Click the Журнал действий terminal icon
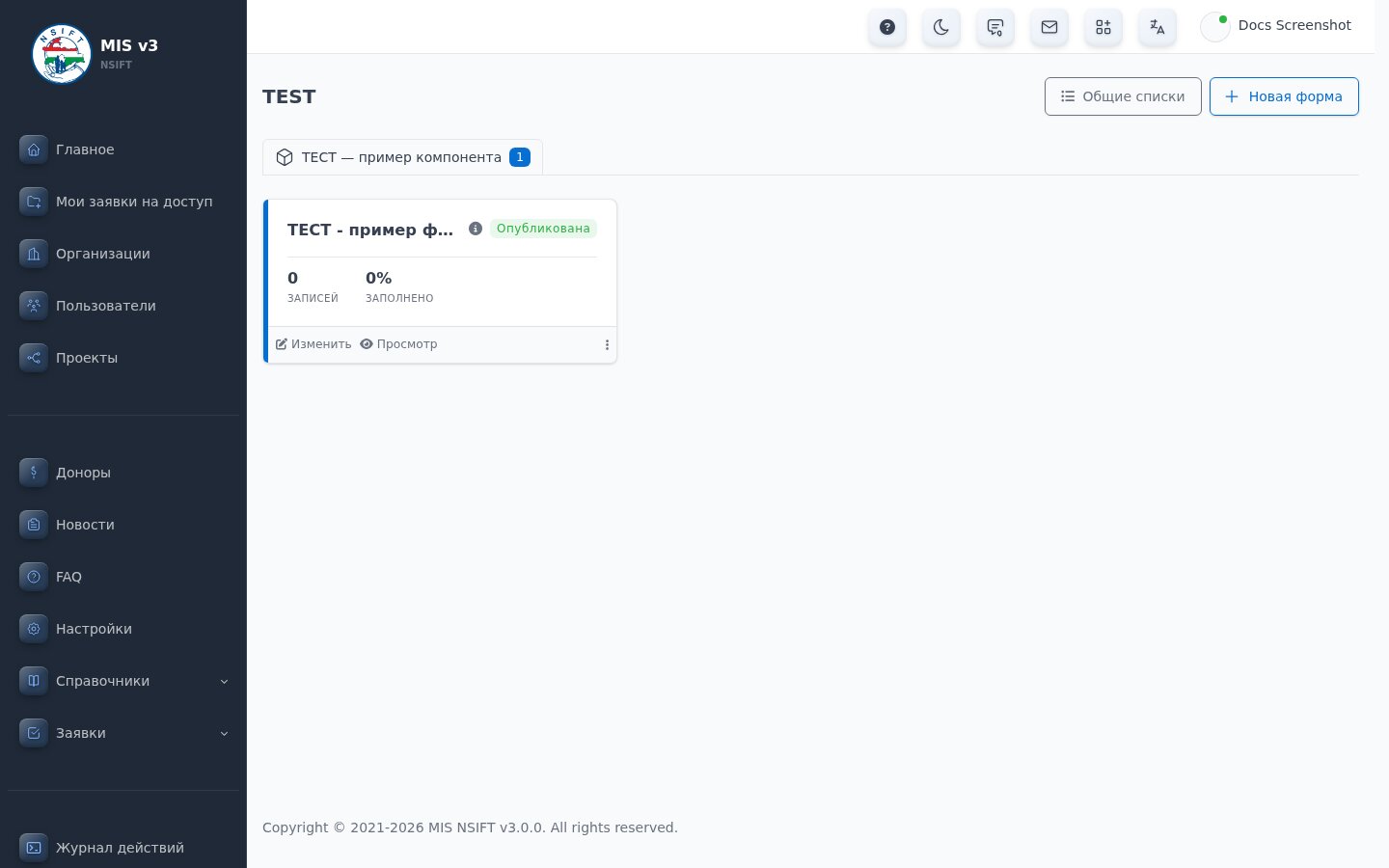This screenshot has width=1389, height=868. (34, 848)
